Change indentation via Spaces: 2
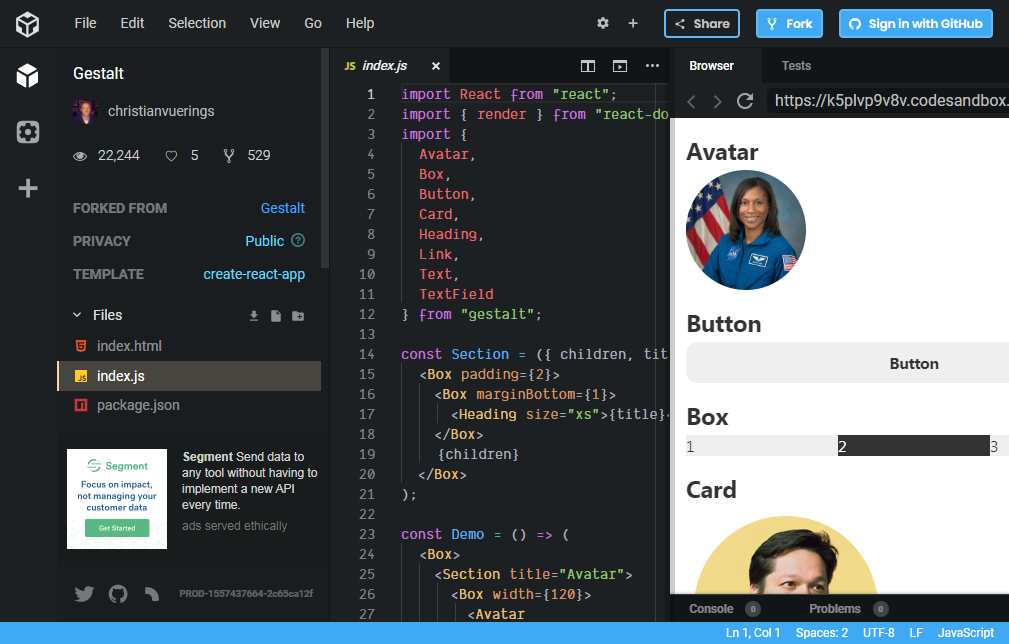 point(822,633)
